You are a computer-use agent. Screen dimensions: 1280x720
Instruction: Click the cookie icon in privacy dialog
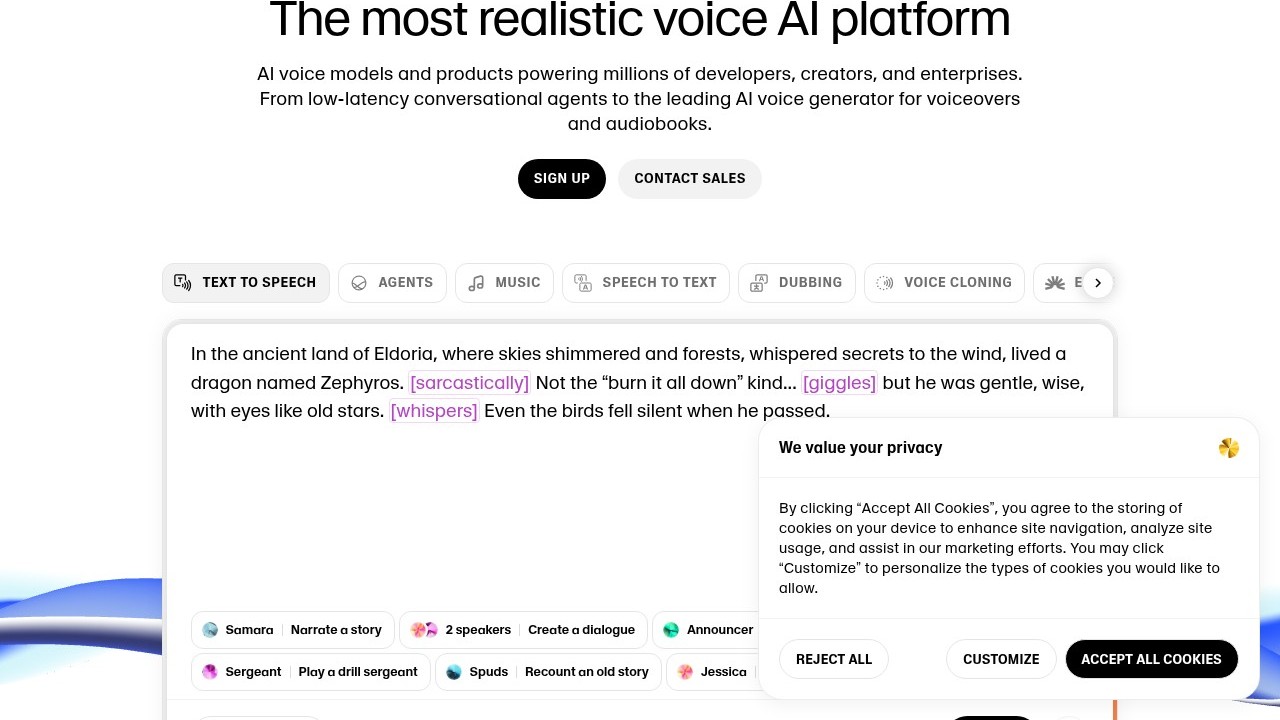[1229, 448]
